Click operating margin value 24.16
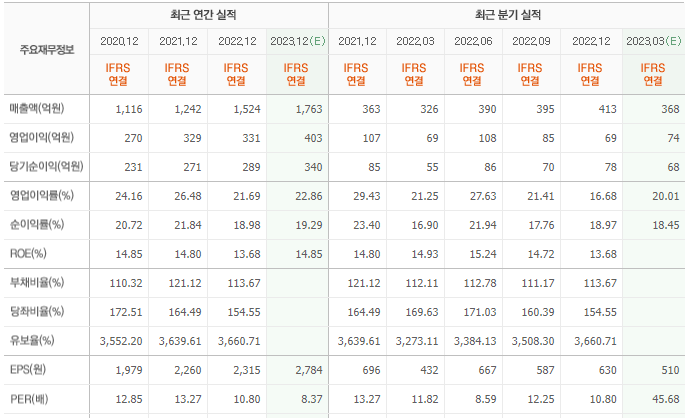This screenshot has height=418, width=688. coord(129,196)
